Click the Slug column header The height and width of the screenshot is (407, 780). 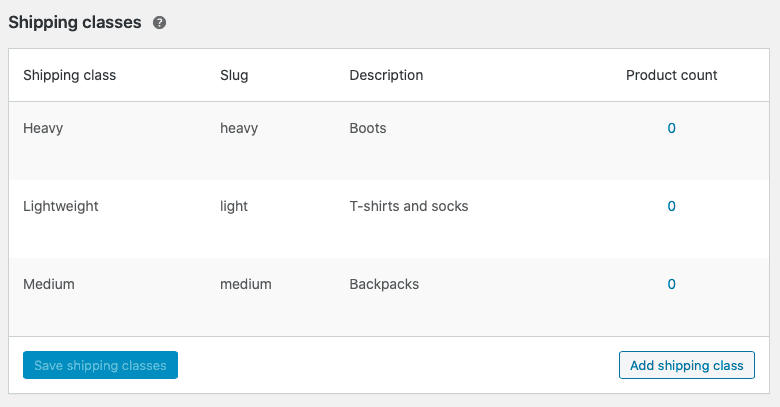pyautogui.click(x=234, y=75)
